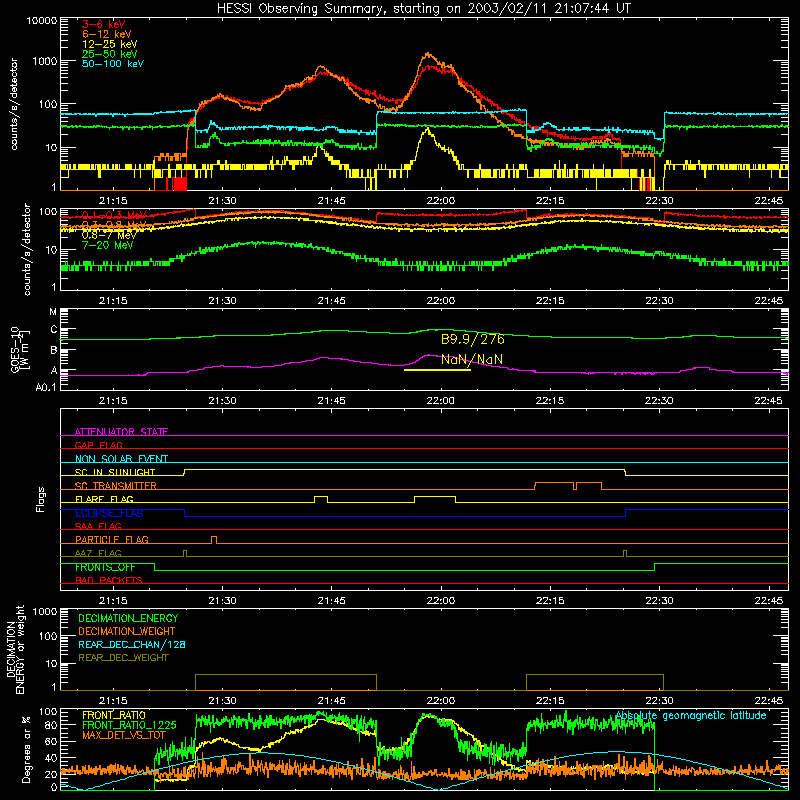Select the NON_SOLAR_EVENT flag label
This screenshot has width=800, height=800.
click(121, 459)
